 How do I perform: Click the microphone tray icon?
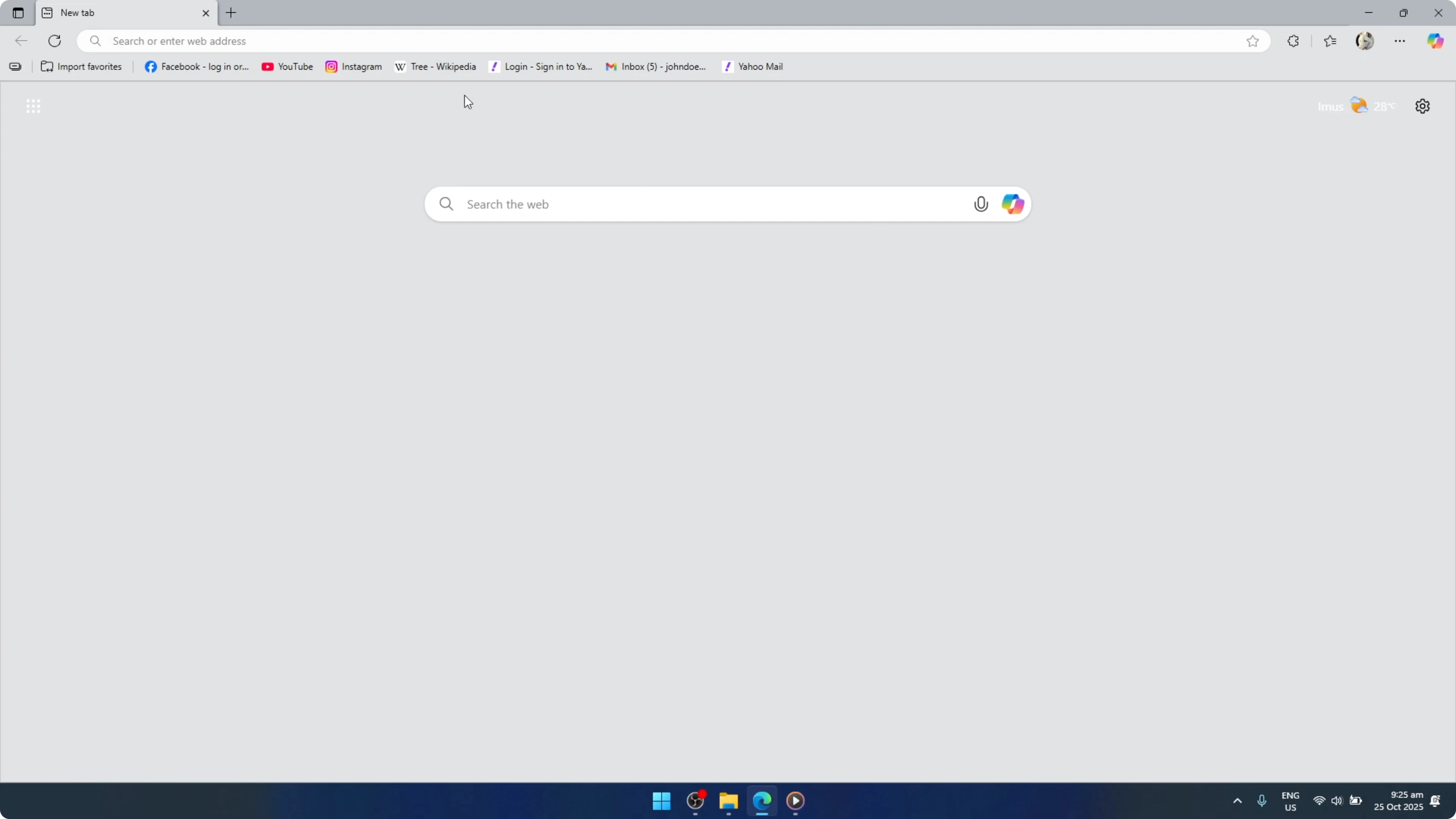click(1262, 801)
